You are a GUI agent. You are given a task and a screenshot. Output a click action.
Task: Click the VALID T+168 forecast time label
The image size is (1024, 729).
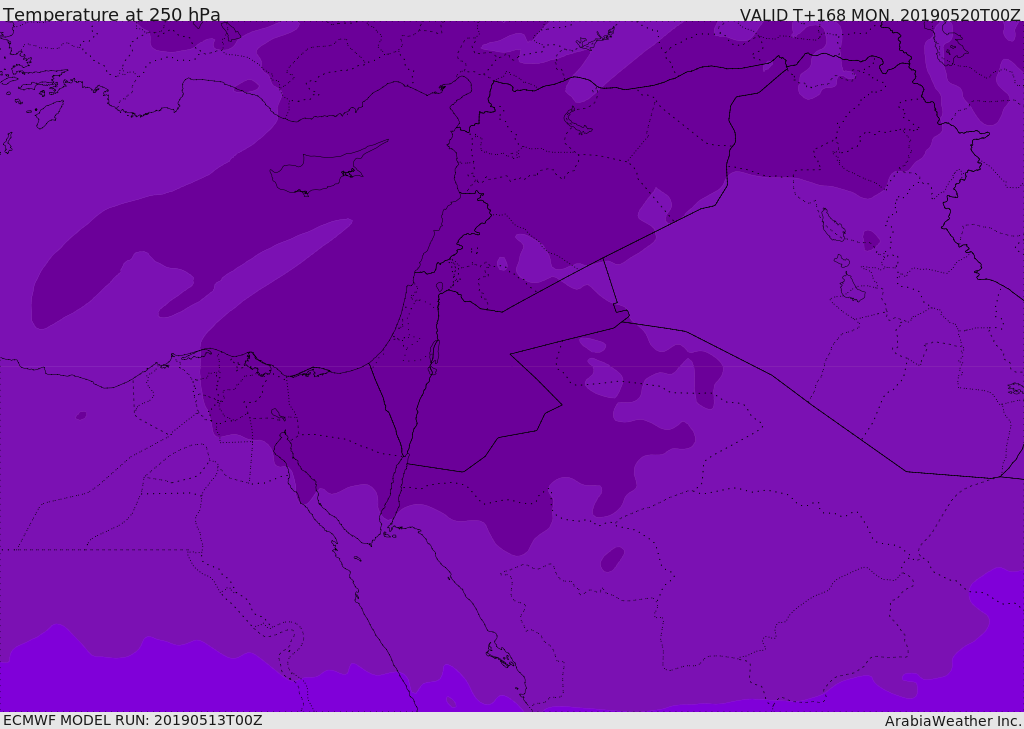pos(880,15)
